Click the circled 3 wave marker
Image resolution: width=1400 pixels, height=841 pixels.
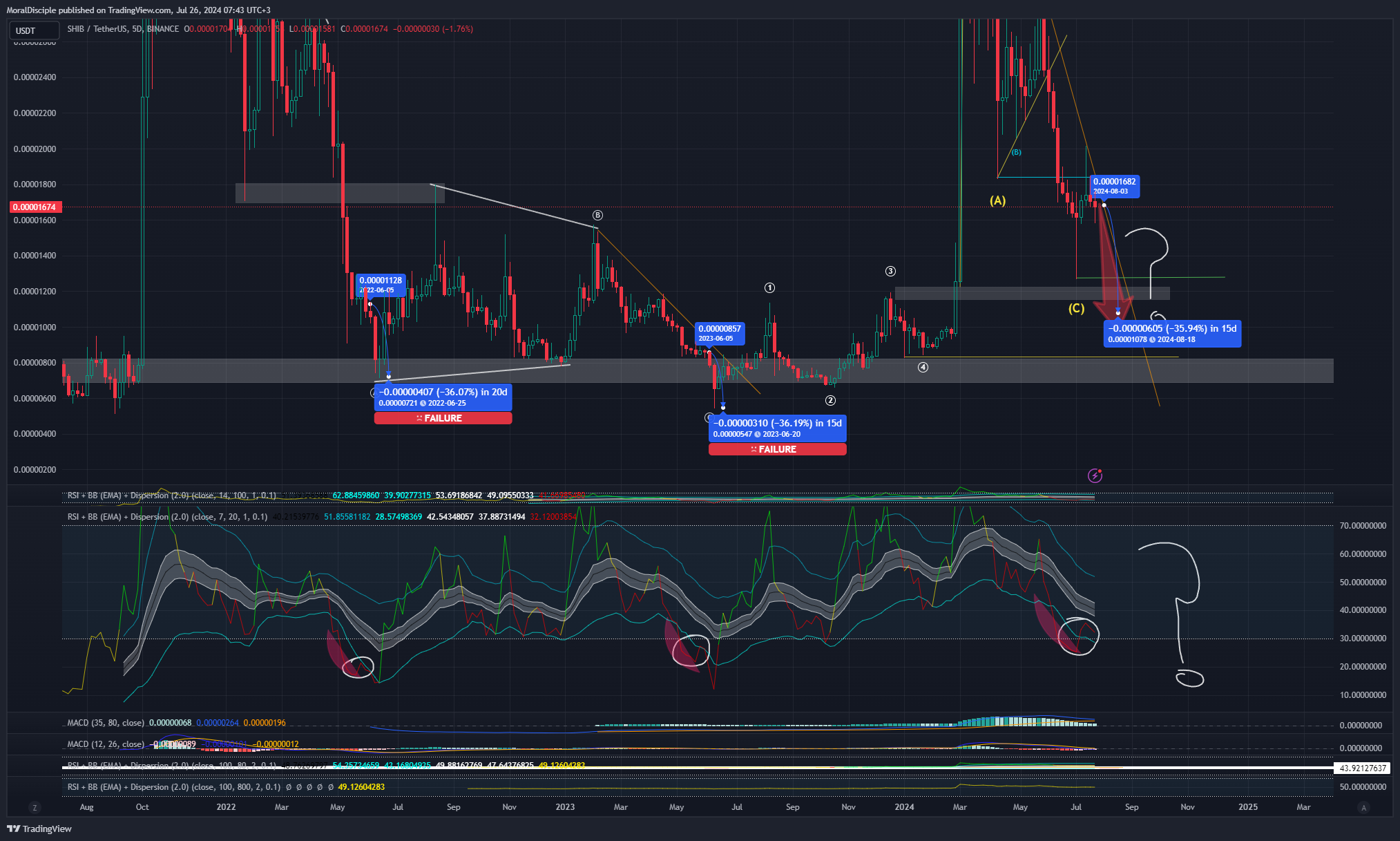click(x=890, y=271)
